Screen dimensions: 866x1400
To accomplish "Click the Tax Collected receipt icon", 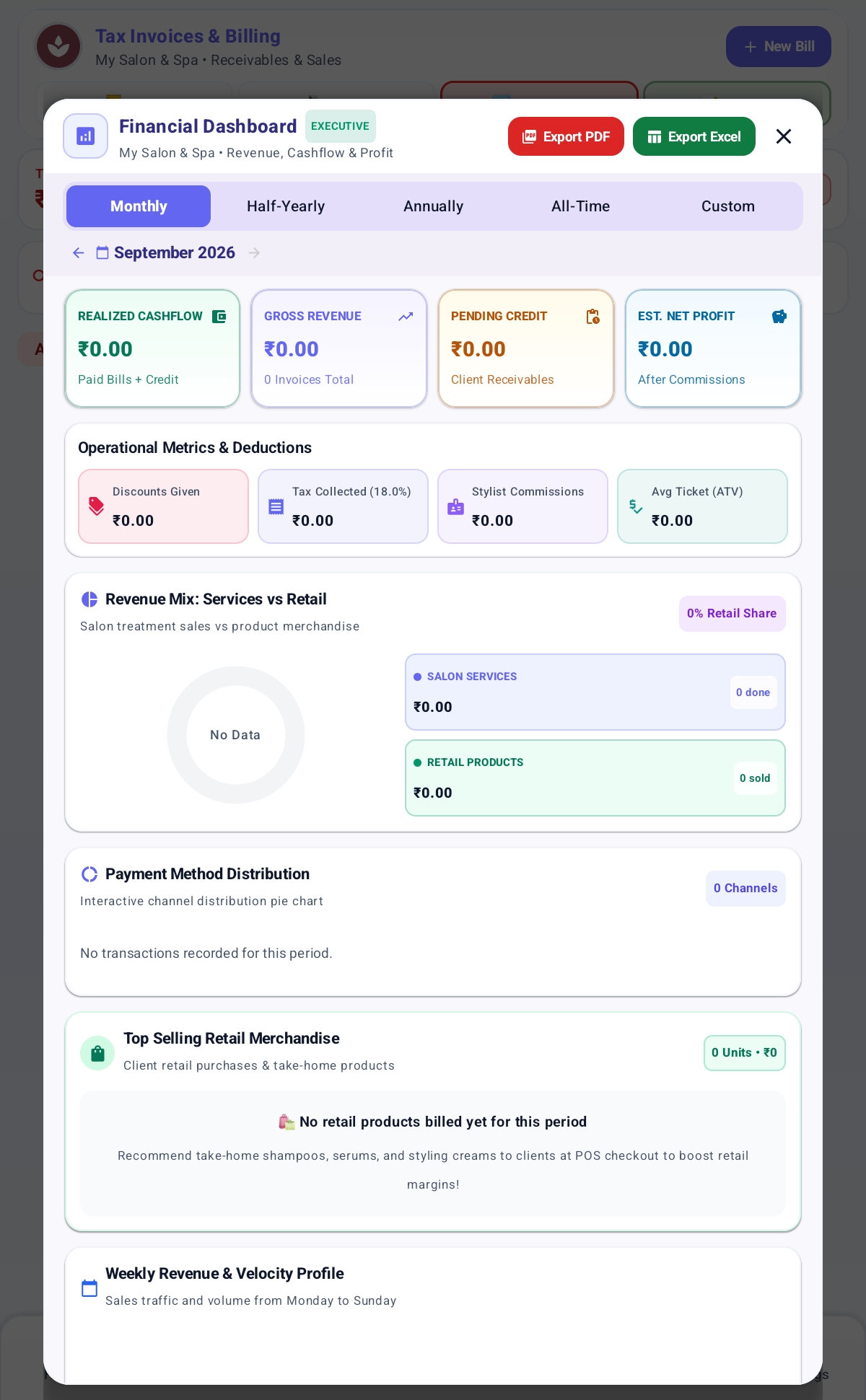I will [x=276, y=506].
